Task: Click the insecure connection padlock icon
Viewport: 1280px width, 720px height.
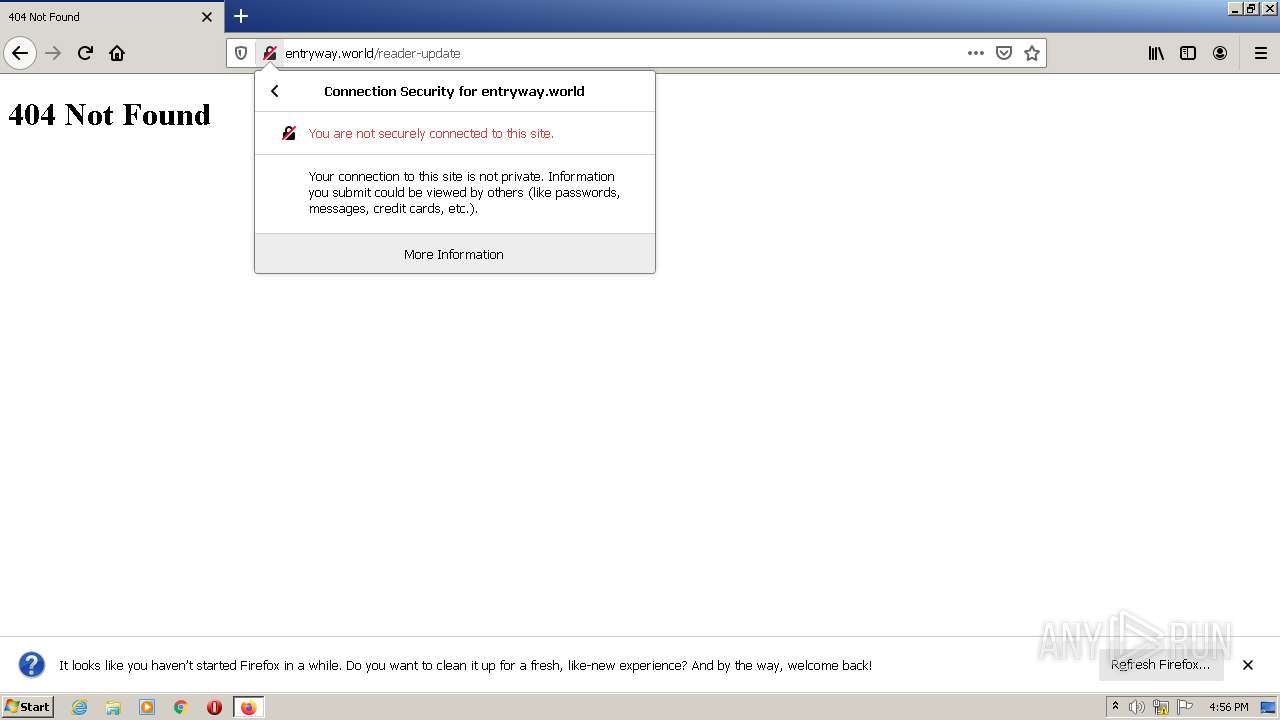Action: (x=269, y=53)
